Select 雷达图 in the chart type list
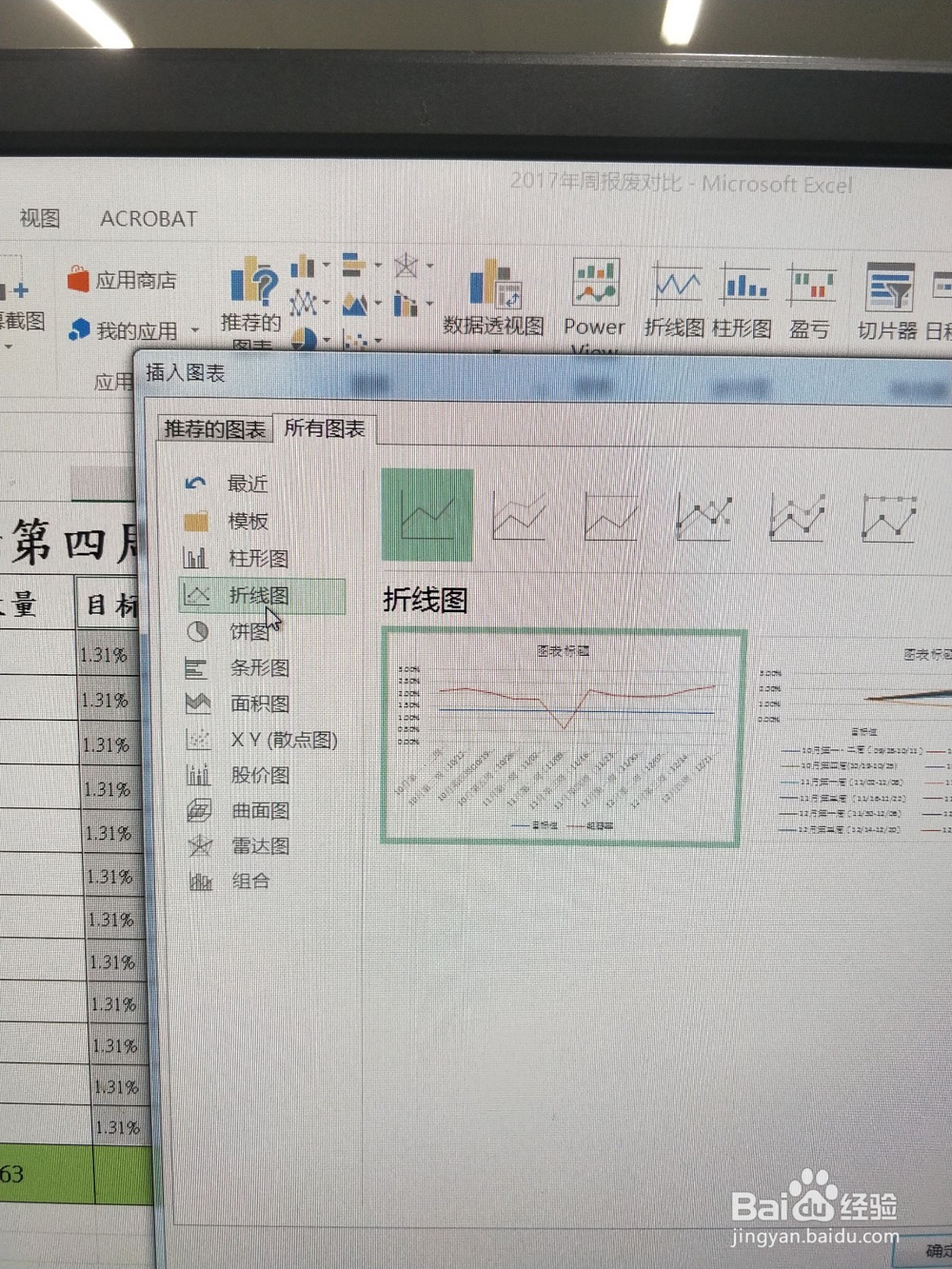The width and height of the screenshot is (952, 1269). 260,845
